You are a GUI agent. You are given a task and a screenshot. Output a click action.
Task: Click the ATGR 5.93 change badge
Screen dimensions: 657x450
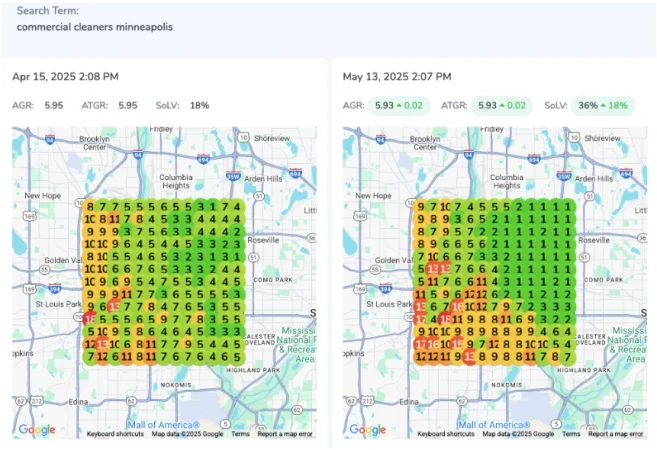pyautogui.click(x=497, y=105)
